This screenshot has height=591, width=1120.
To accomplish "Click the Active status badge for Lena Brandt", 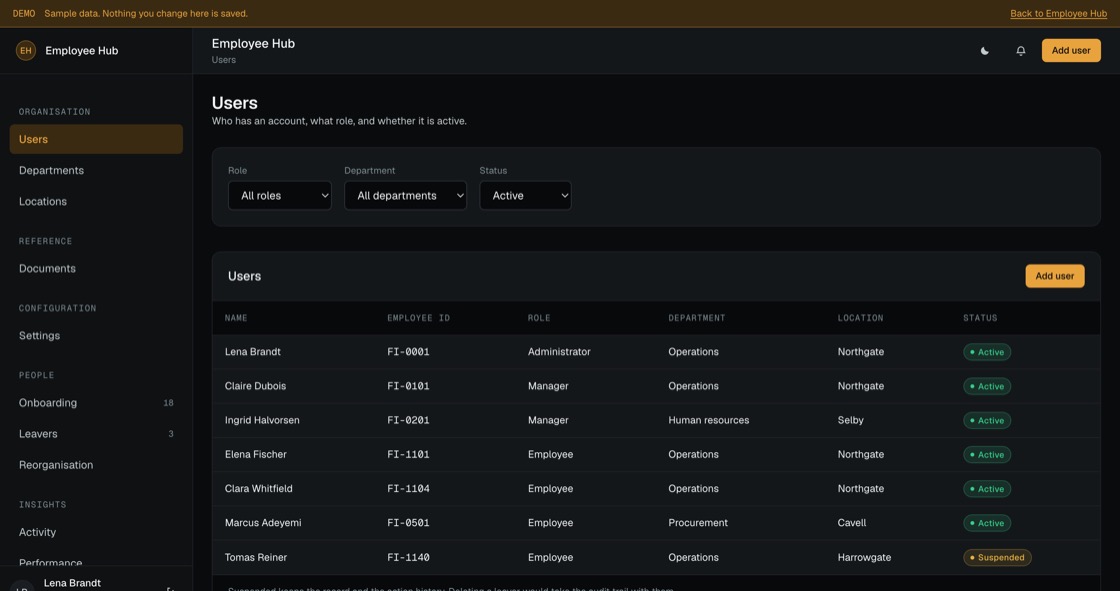I will pyautogui.click(x=987, y=352).
